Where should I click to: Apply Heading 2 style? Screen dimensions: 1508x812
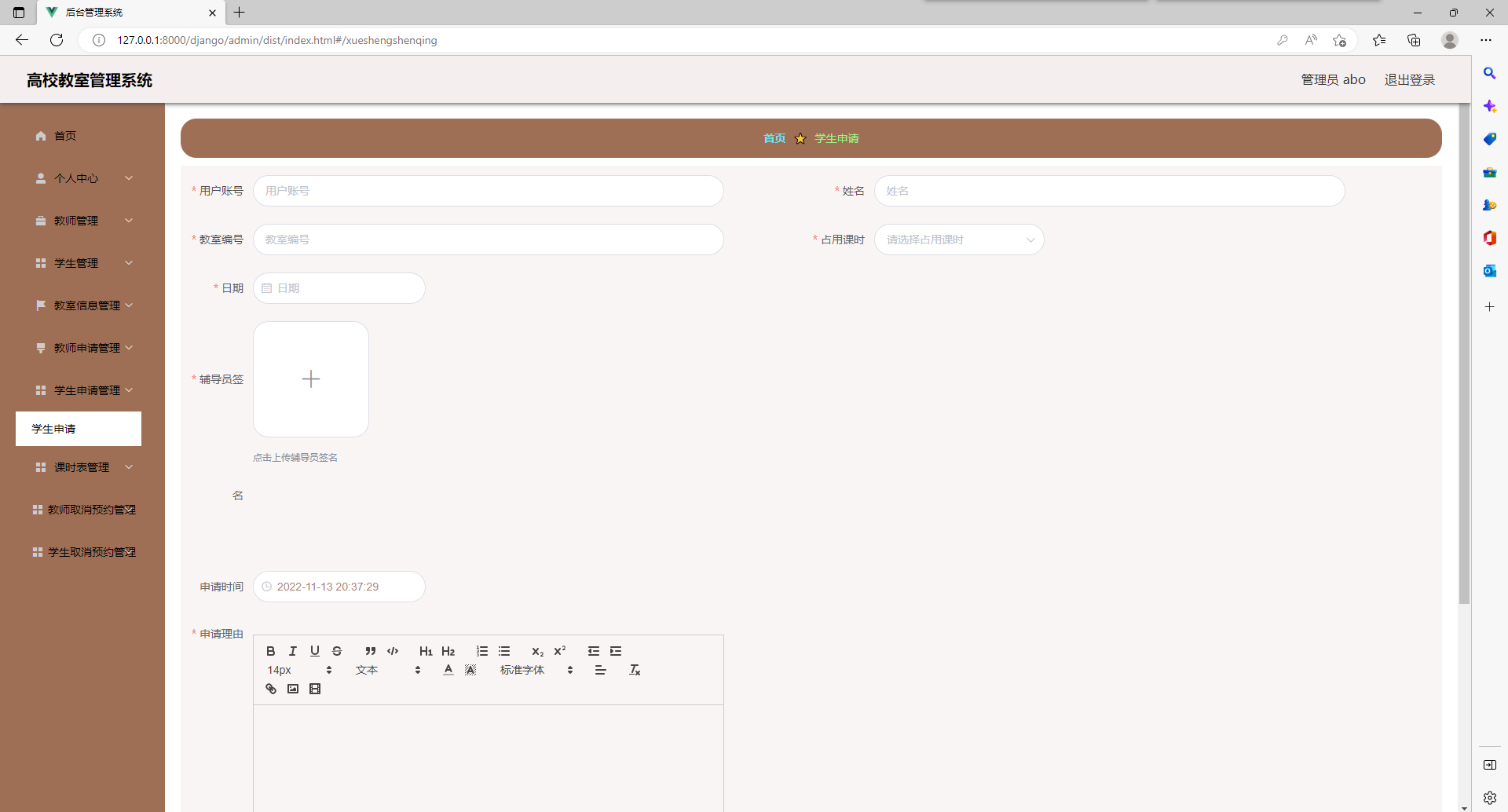[x=448, y=651]
